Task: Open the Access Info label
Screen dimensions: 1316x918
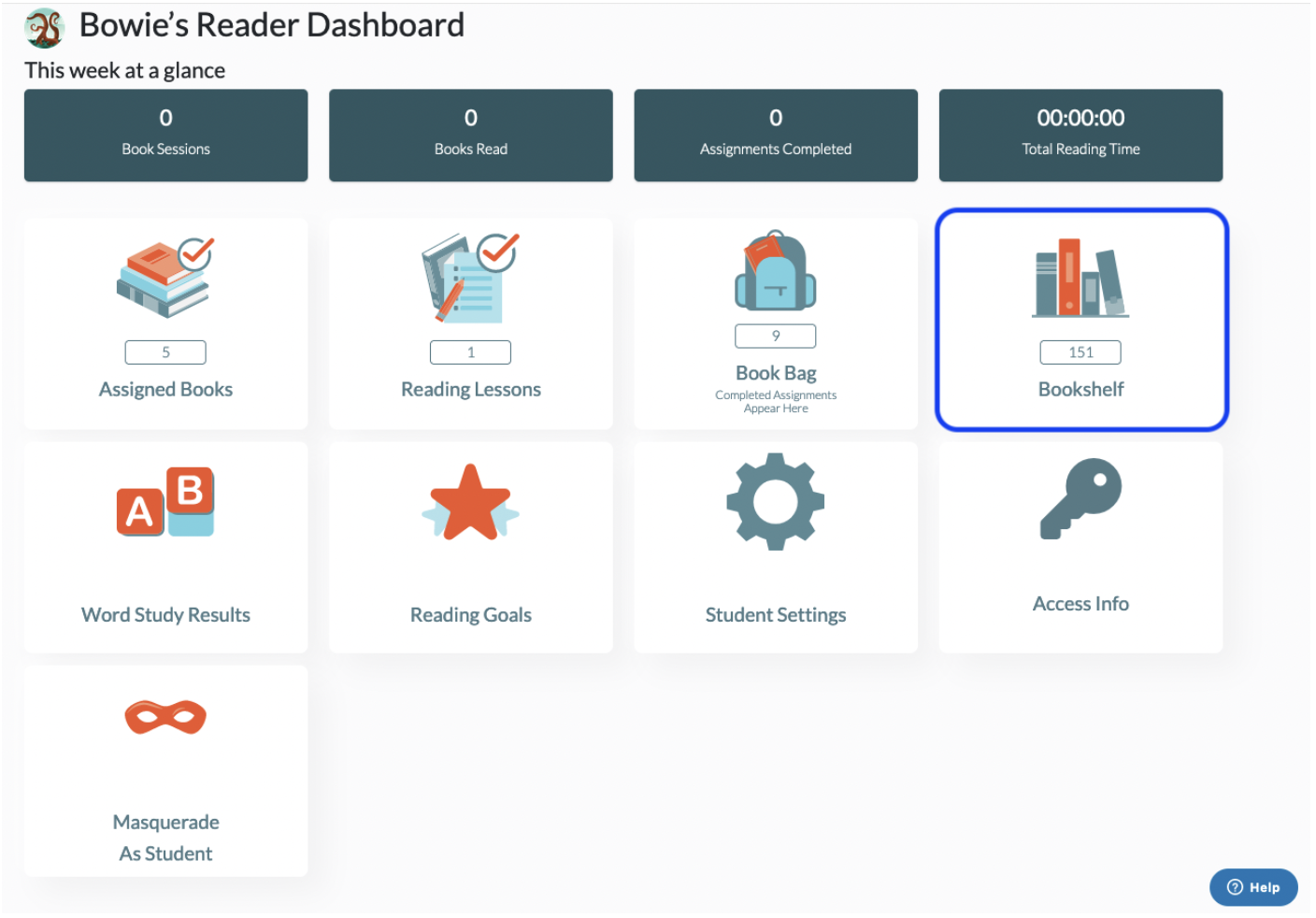Action: [x=1080, y=604]
